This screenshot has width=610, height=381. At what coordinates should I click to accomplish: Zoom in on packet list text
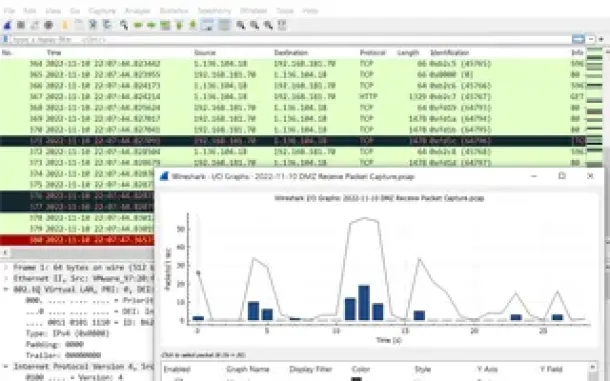240,25
